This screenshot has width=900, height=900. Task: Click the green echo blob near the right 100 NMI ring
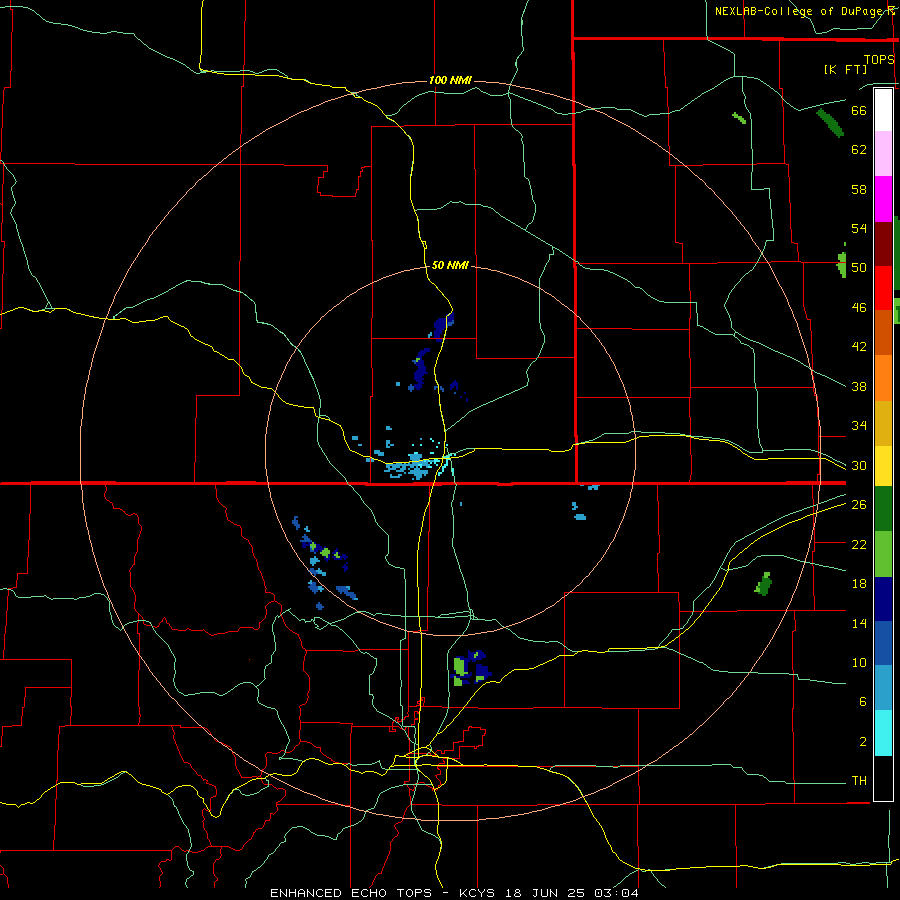tap(763, 584)
